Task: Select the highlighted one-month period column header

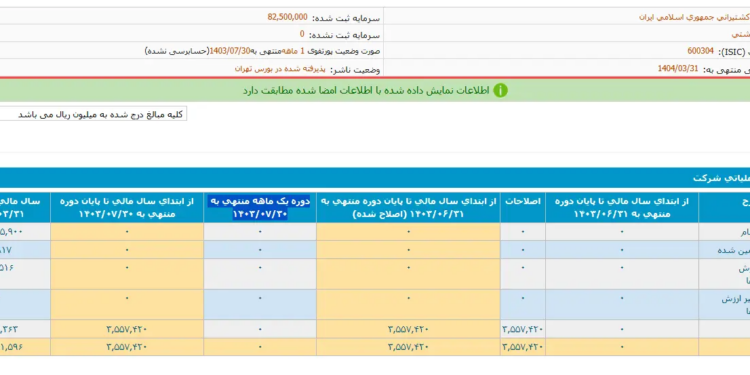Action: point(260,208)
